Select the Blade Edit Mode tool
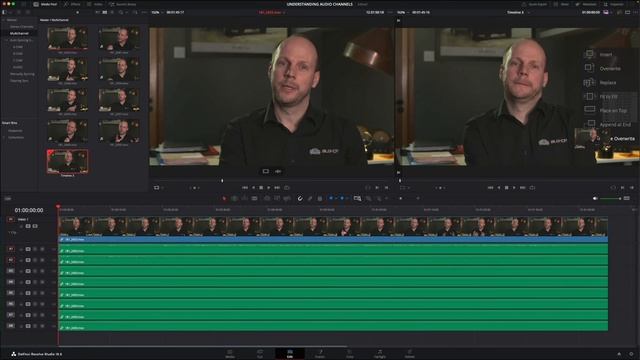 click(254, 198)
